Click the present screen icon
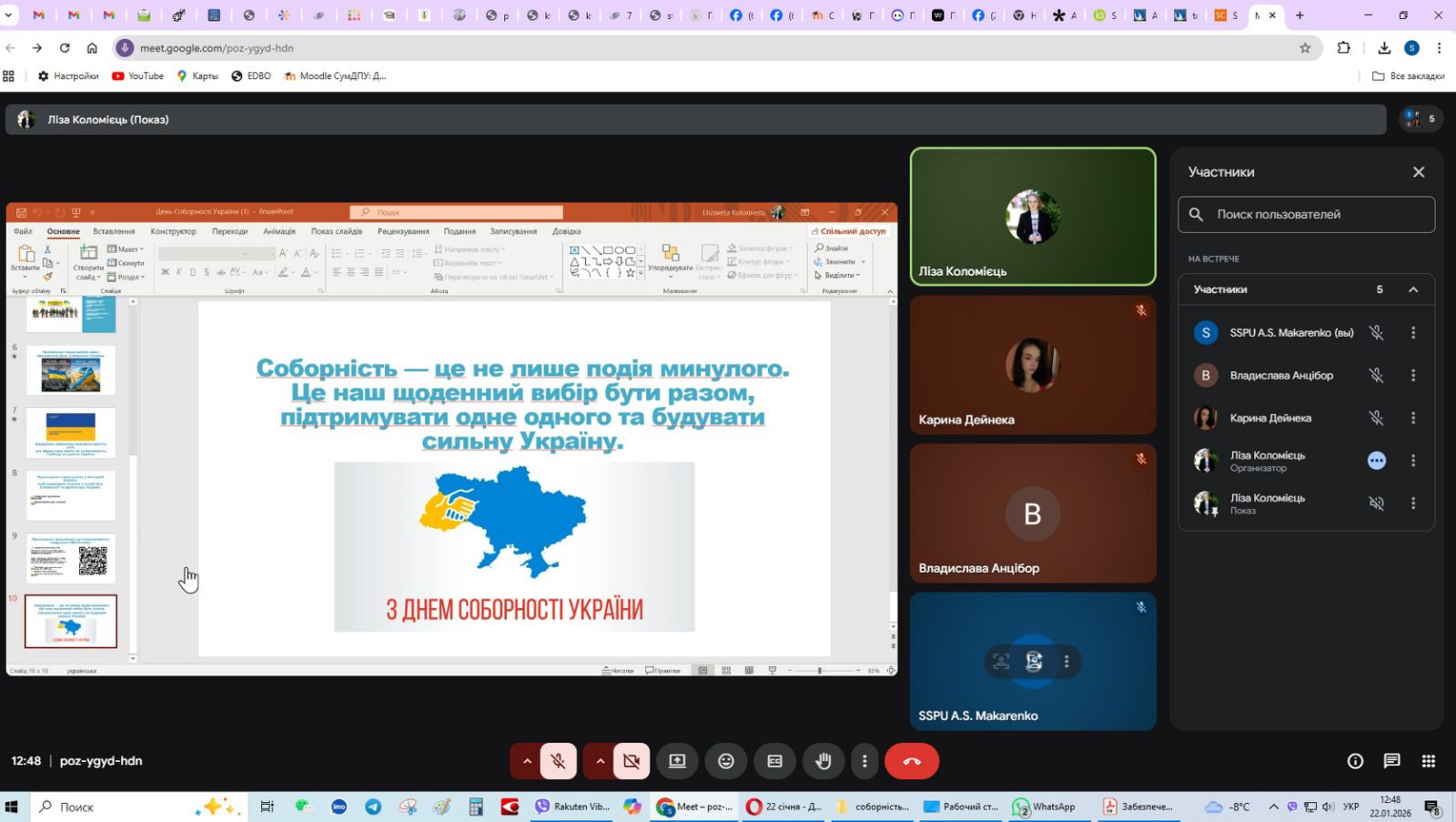This screenshot has height=822, width=1456. coord(677,761)
